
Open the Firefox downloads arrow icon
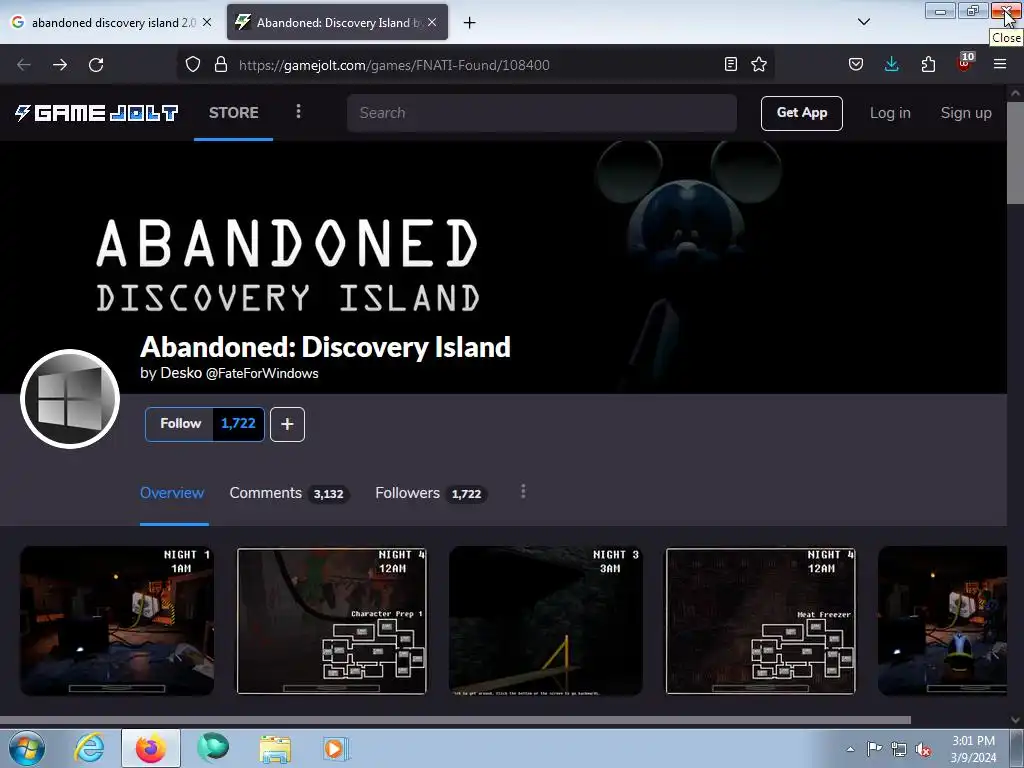pyautogui.click(x=891, y=64)
